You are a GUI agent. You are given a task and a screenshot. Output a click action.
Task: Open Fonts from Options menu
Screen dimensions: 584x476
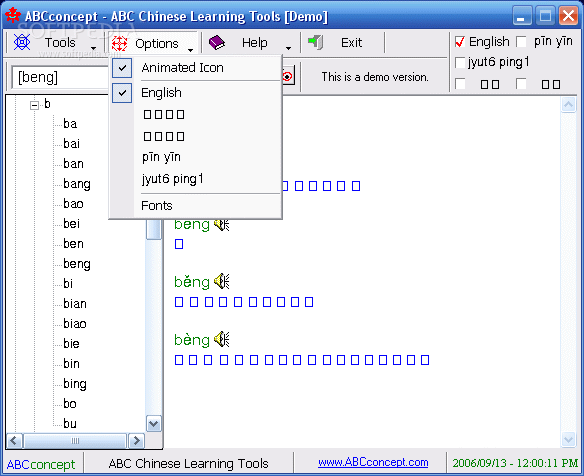tap(157, 206)
